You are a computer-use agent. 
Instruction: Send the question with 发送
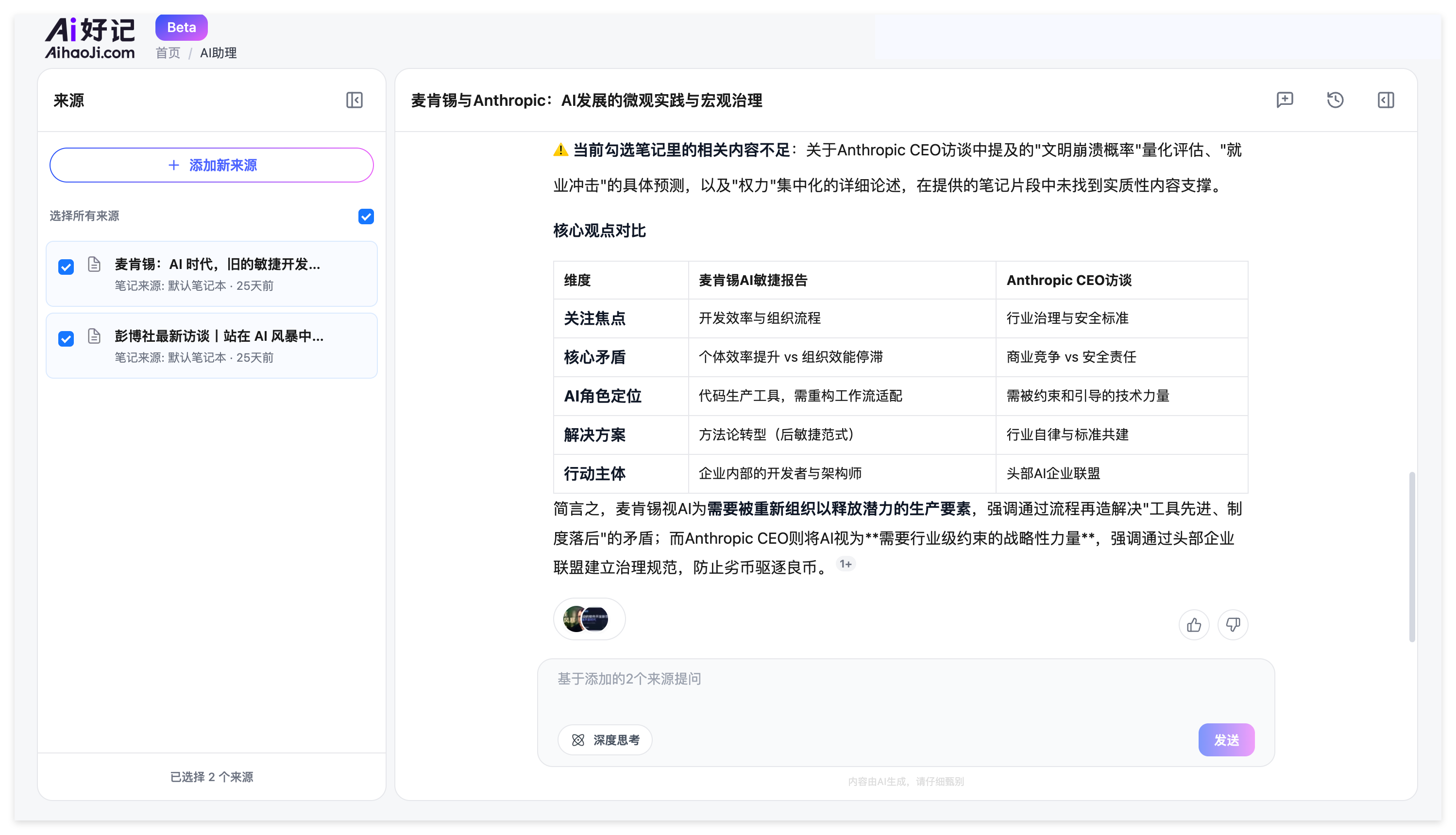pos(1226,740)
